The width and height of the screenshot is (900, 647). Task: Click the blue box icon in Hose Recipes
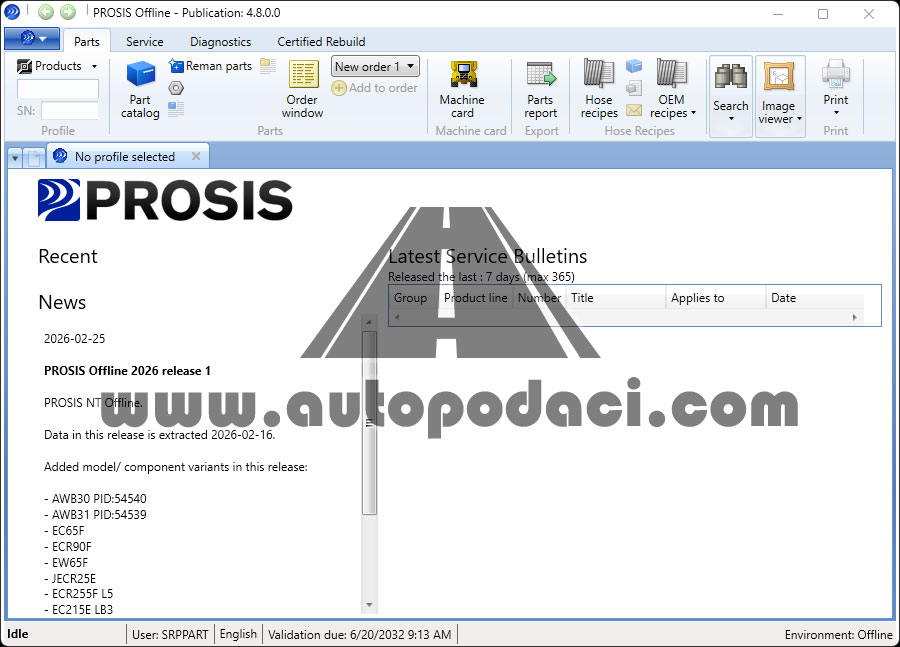[634, 66]
